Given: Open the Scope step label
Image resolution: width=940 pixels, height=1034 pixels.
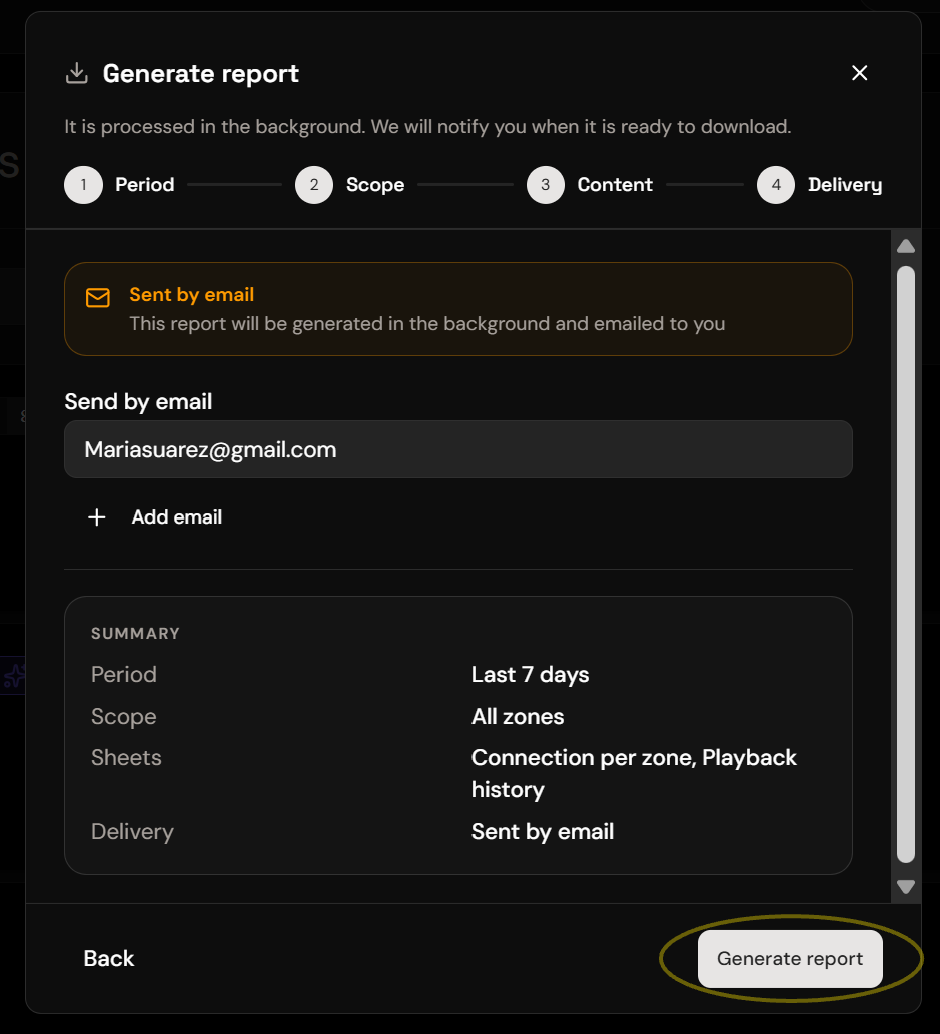Looking at the screenshot, I should pos(375,185).
